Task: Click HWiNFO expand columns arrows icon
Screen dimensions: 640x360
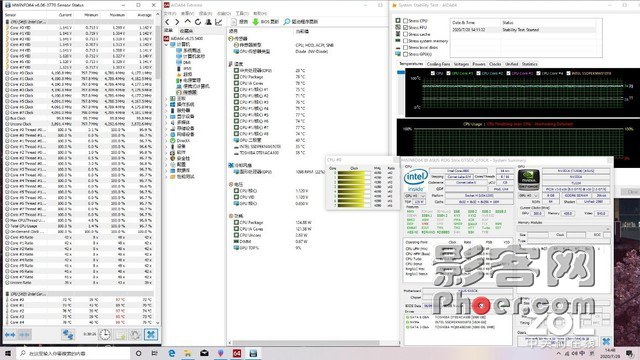Action: click(10, 335)
